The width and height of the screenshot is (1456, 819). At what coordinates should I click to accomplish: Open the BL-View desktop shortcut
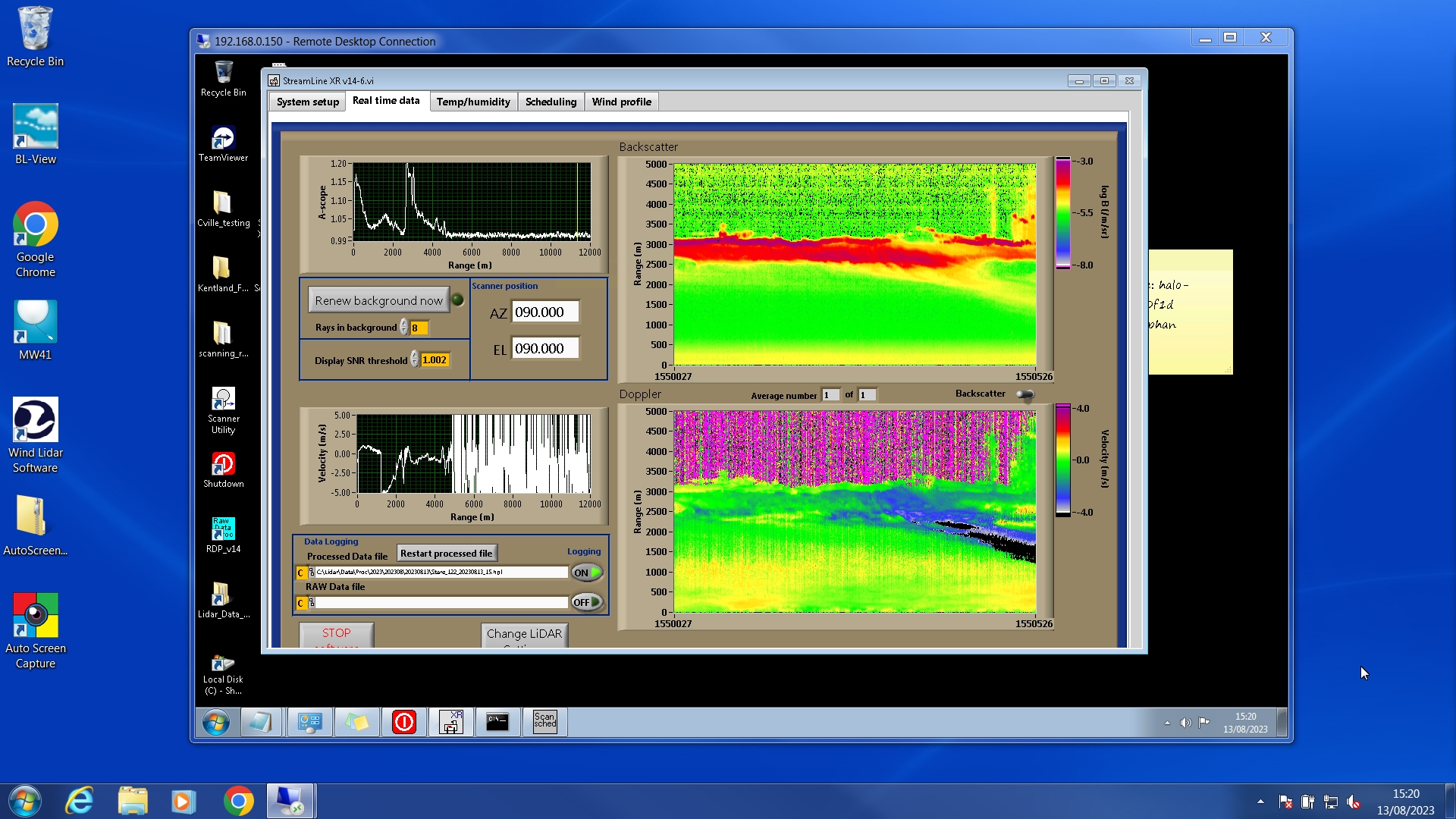35,127
